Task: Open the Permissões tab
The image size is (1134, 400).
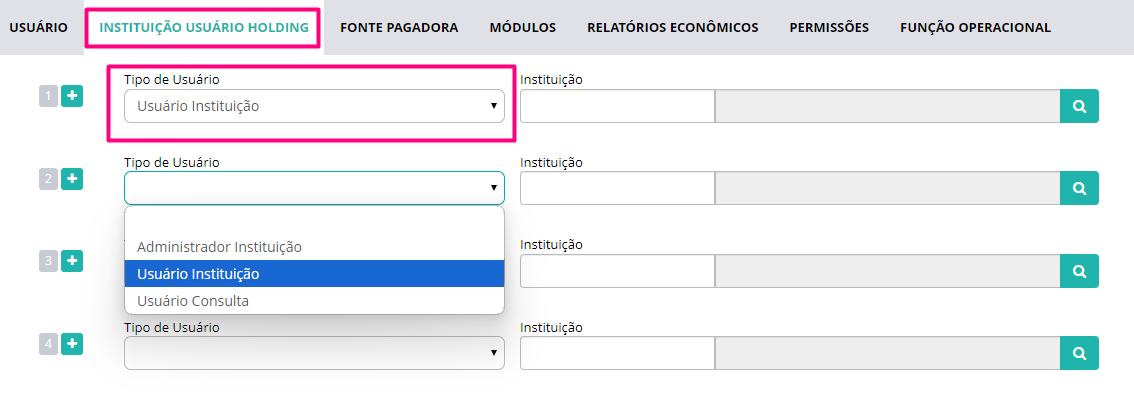Action: point(829,27)
